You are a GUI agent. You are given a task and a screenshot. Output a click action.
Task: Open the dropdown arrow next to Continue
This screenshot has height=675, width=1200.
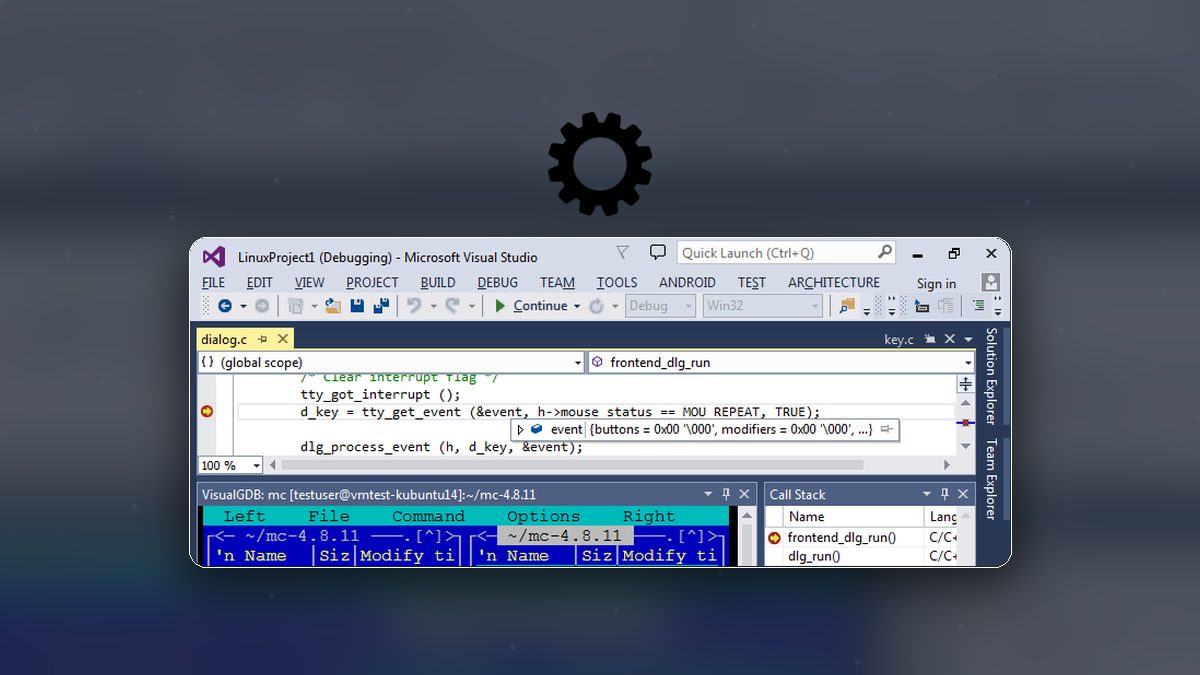pyautogui.click(x=577, y=307)
